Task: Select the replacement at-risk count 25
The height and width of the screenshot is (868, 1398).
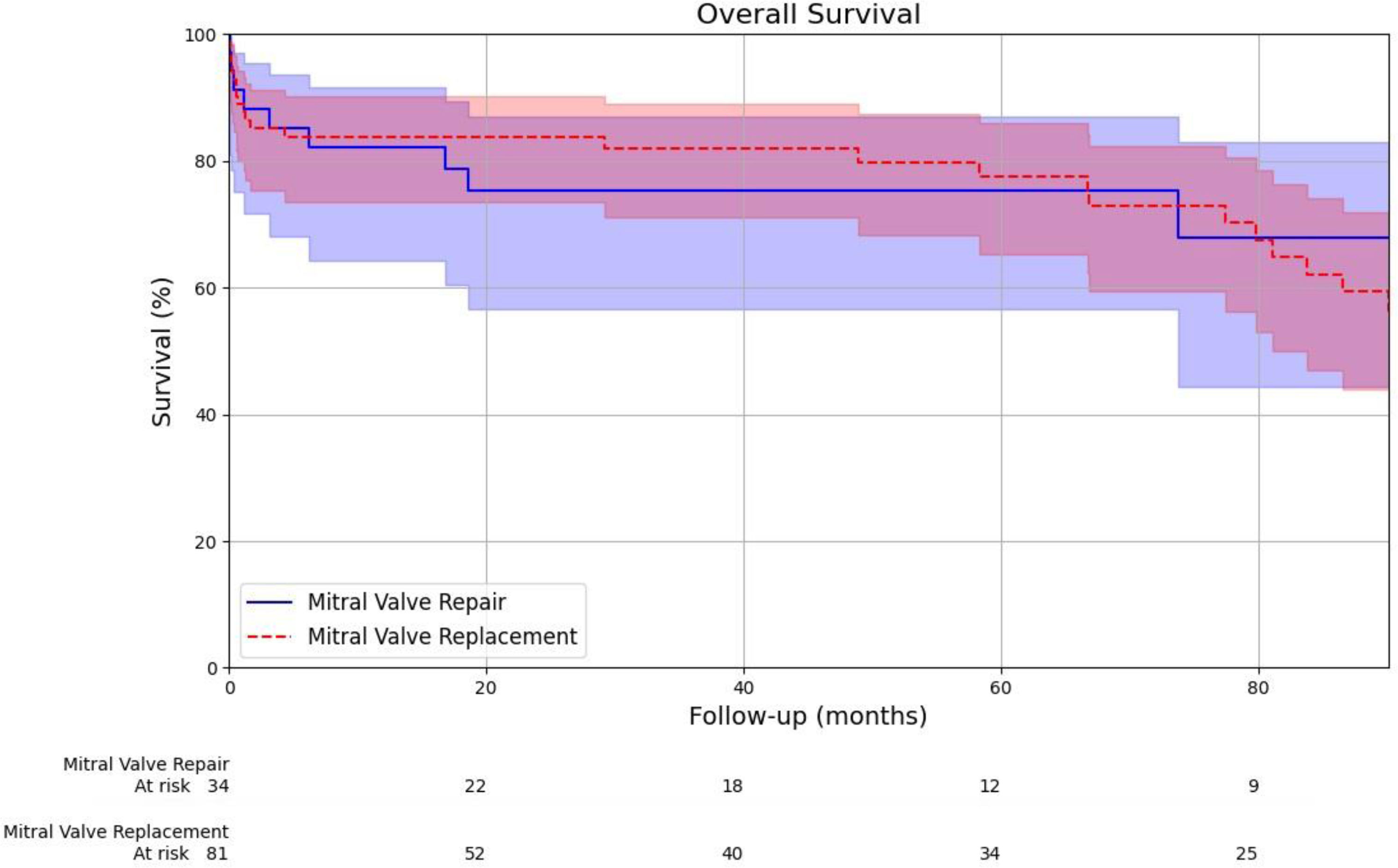Action: [1246, 853]
